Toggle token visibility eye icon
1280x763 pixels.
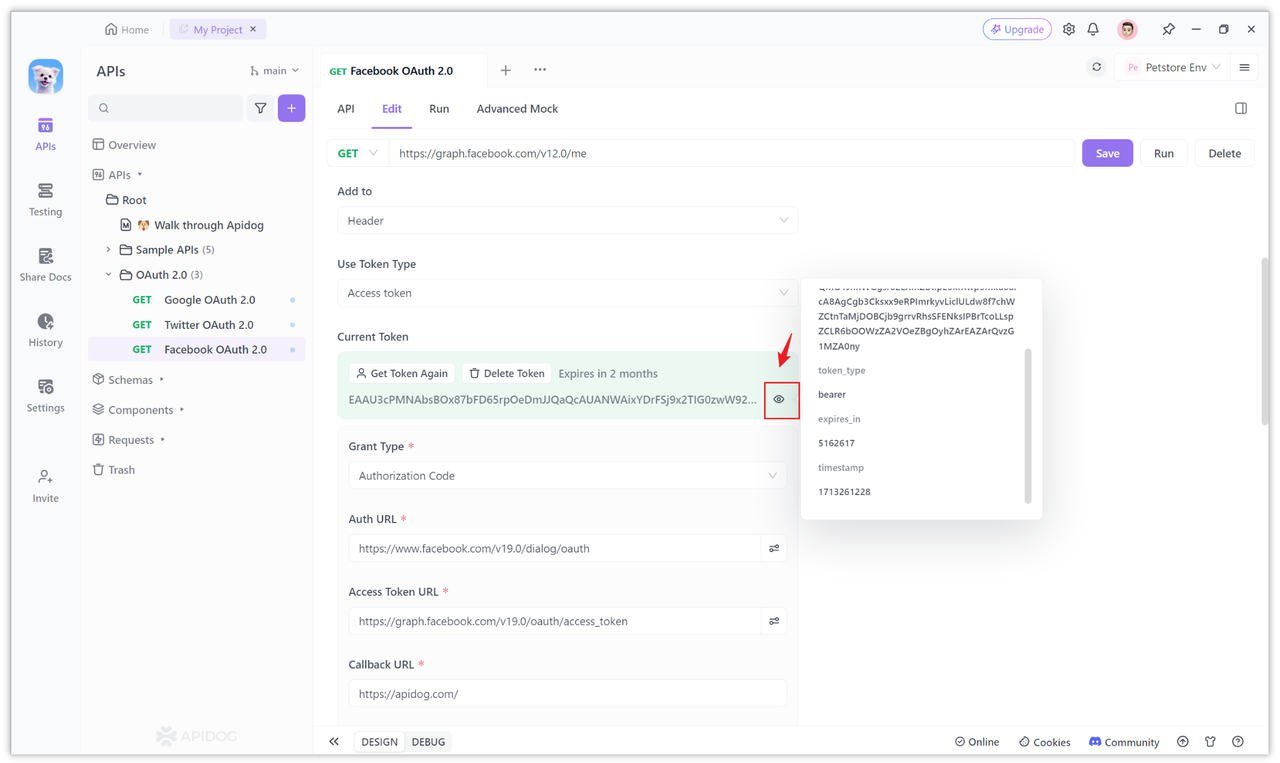[x=778, y=399]
